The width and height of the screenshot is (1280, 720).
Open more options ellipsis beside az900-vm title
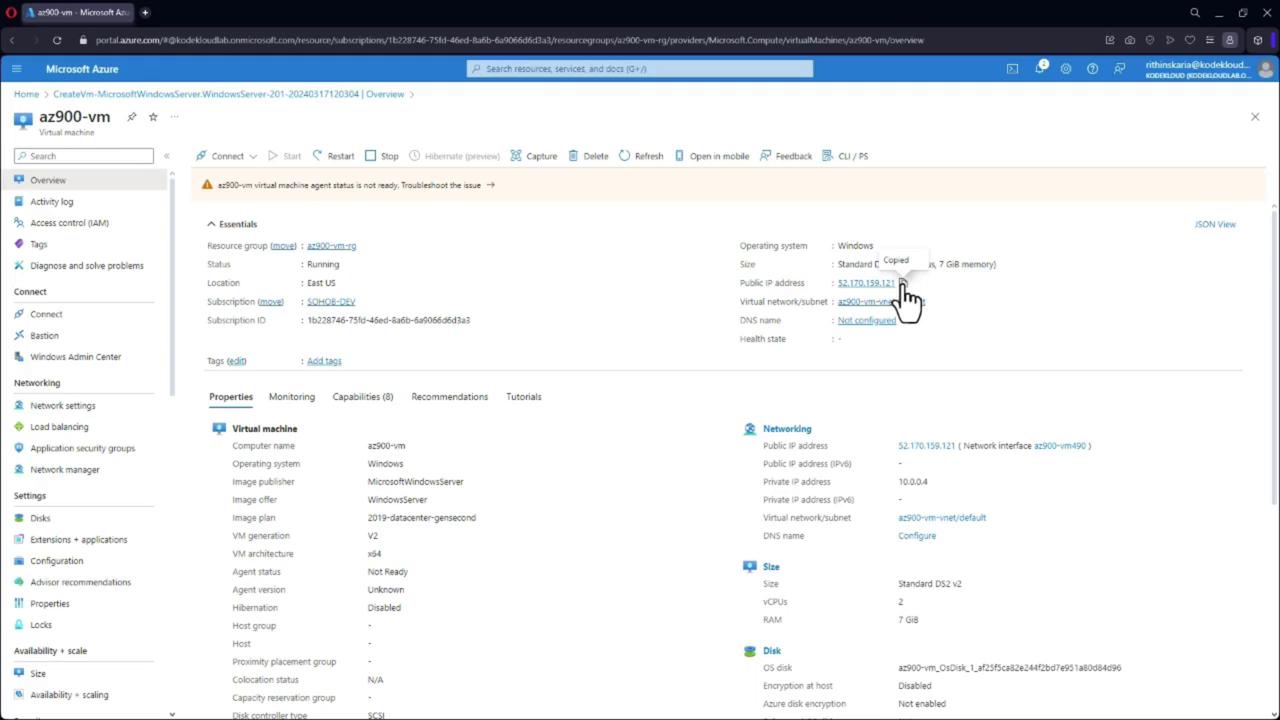(174, 117)
